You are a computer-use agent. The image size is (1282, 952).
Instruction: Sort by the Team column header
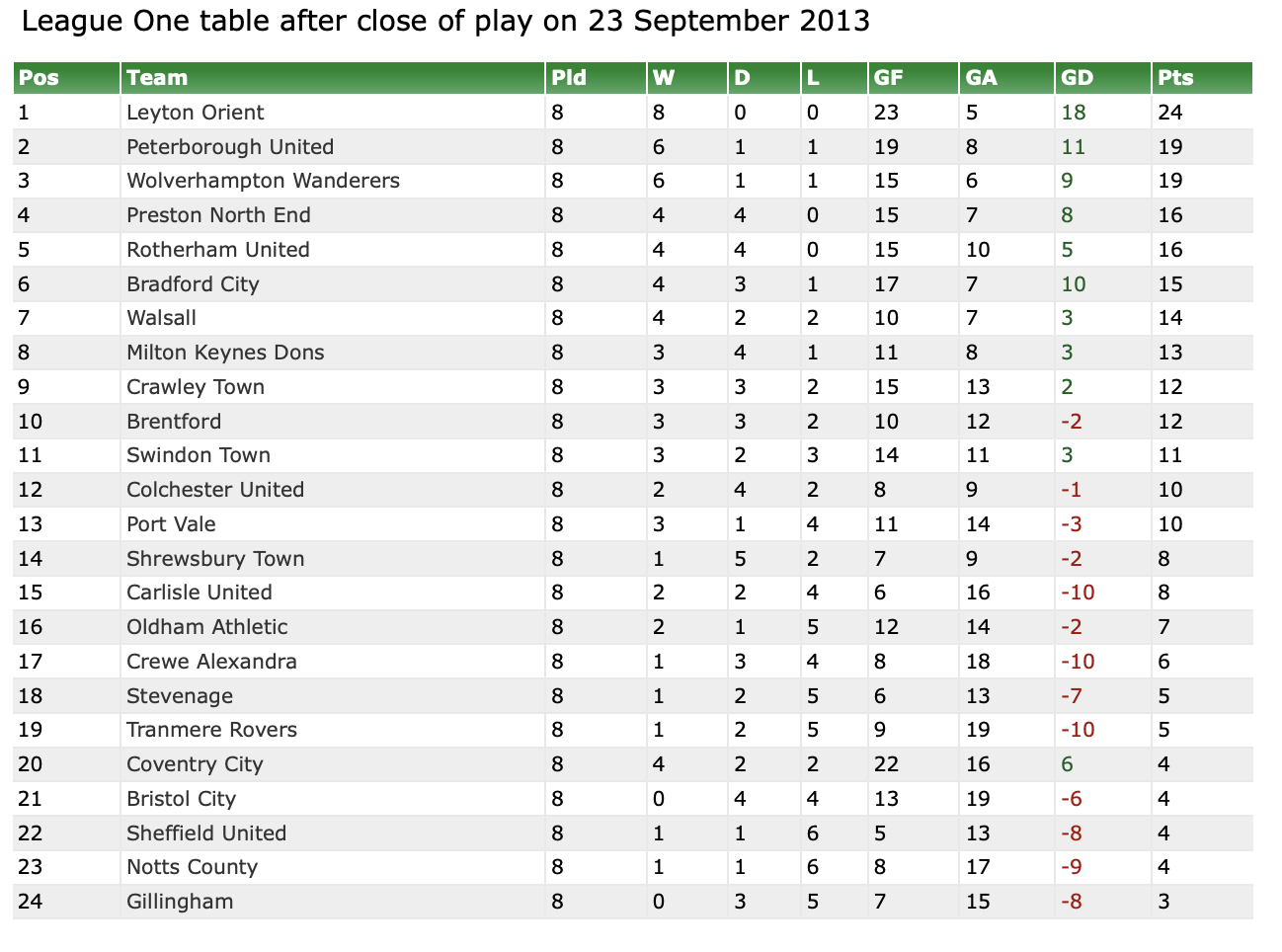pos(157,78)
